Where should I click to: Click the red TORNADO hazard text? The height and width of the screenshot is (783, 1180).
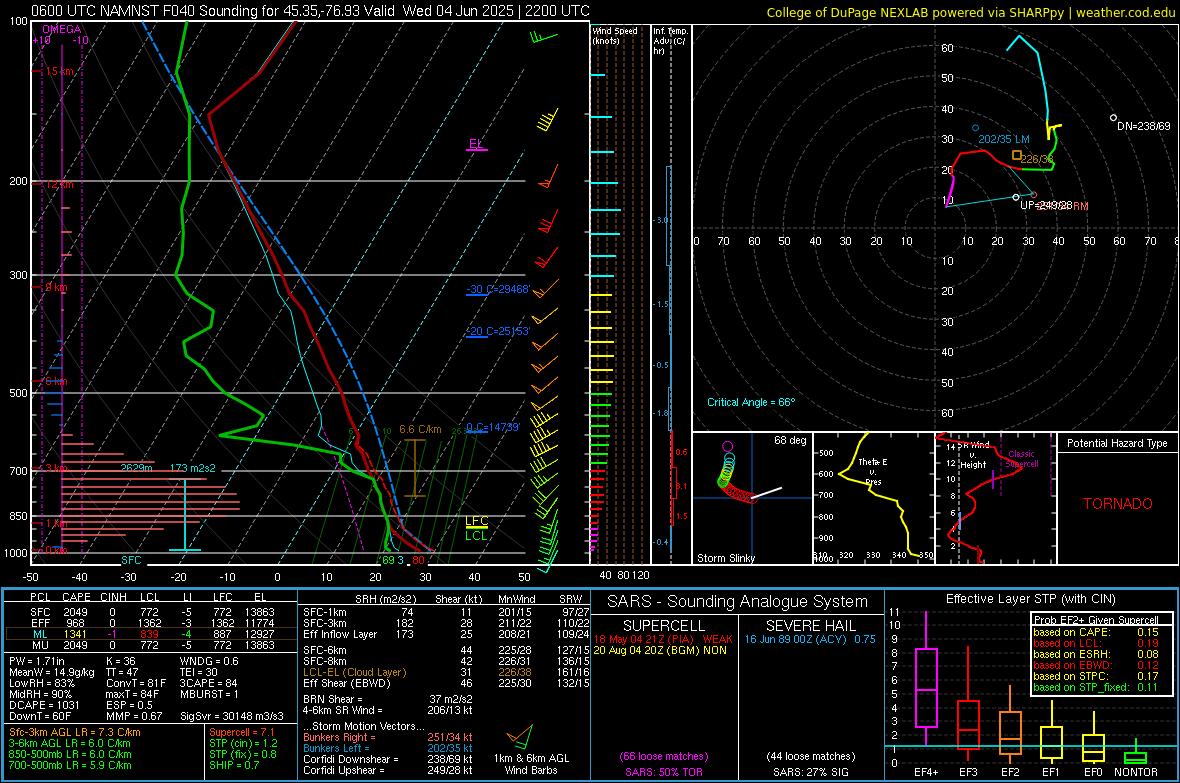1118,504
